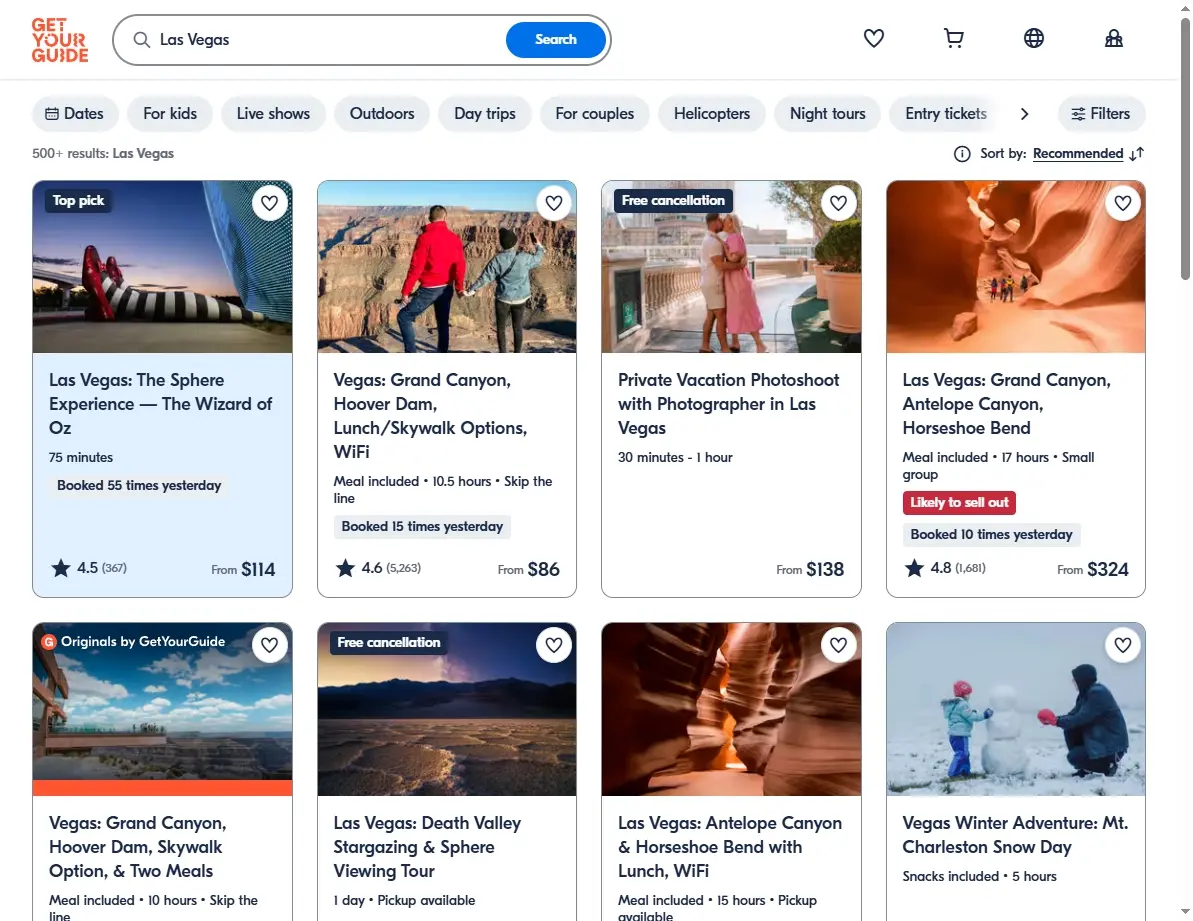This screenshot has height=921, width=1193.
Task: Click Booked 15 times yesterday label
Action: tap(422, 526)
